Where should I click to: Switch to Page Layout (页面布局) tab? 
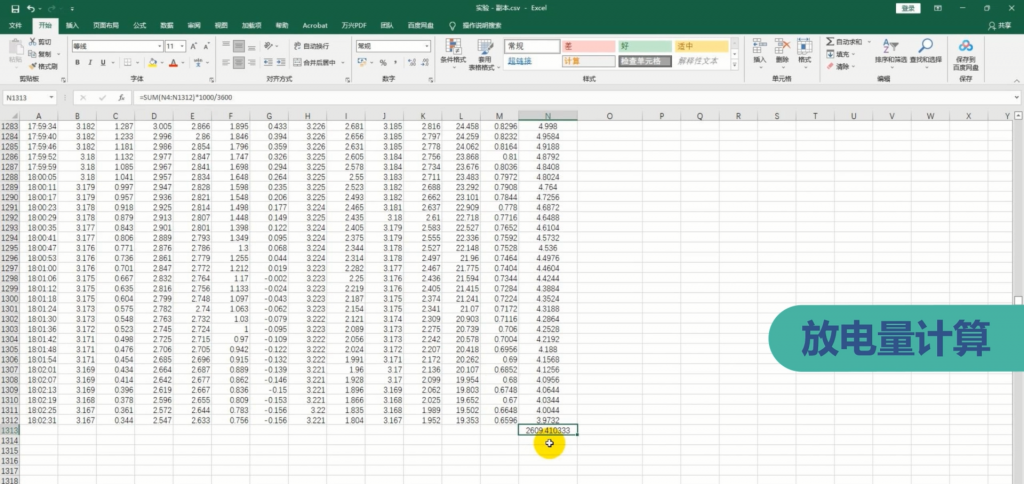[106, 25]
